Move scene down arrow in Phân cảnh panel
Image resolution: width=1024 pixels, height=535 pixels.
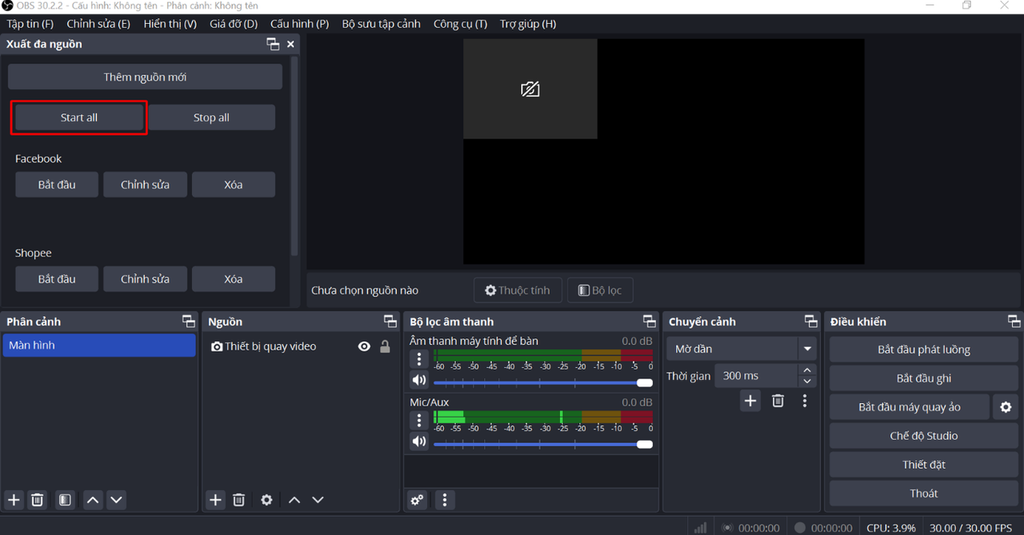(116, 500)
